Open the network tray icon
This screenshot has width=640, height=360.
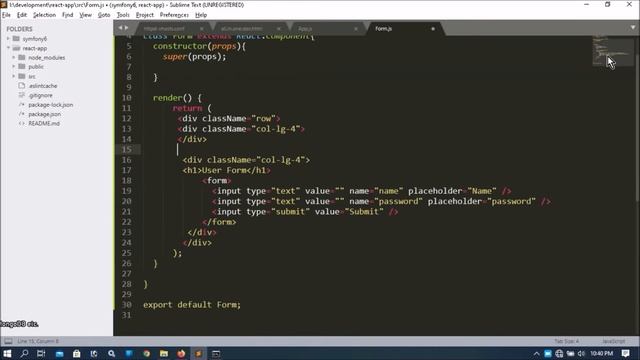click(559, 353)
